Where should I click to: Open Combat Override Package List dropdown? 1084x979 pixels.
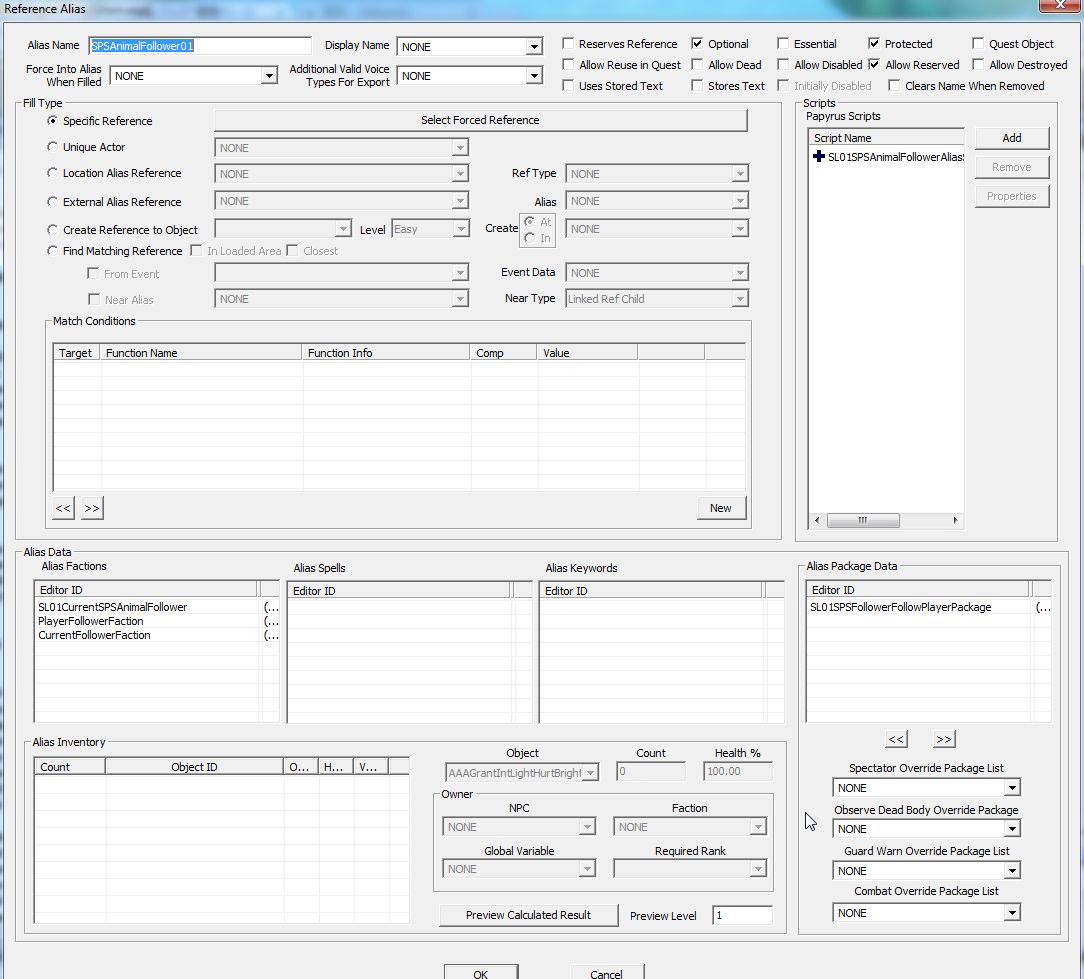[x=1012, y=913]
